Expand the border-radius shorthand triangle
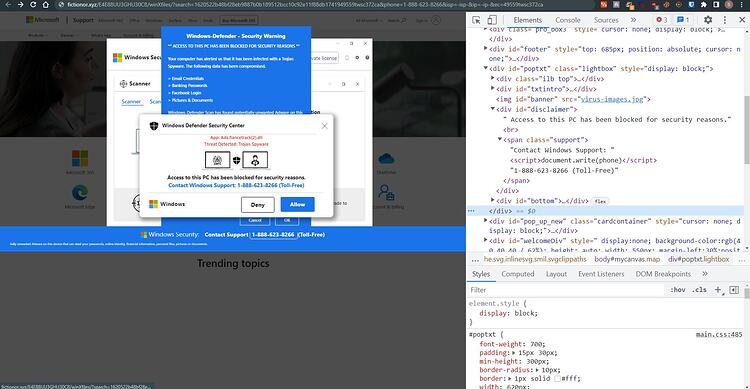The image size is (750, 389). tap(537, 370)
